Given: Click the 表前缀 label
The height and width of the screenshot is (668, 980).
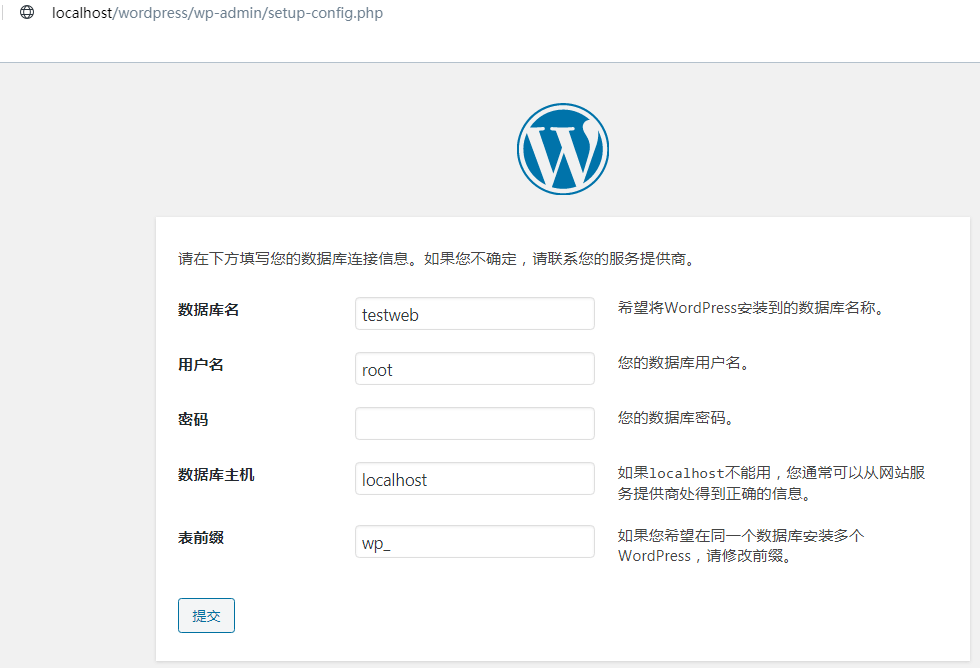Looking at the screenshot, I should [201, 538].
